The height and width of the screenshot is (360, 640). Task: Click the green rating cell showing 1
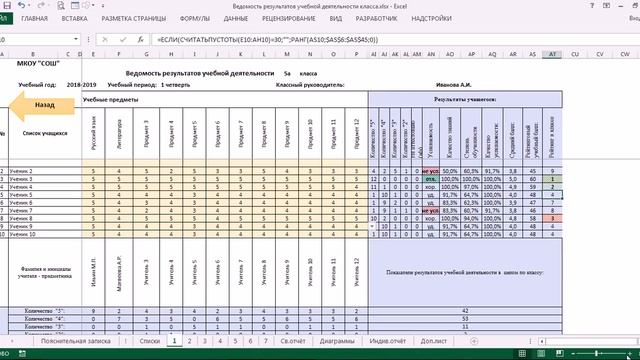(552, 179)
